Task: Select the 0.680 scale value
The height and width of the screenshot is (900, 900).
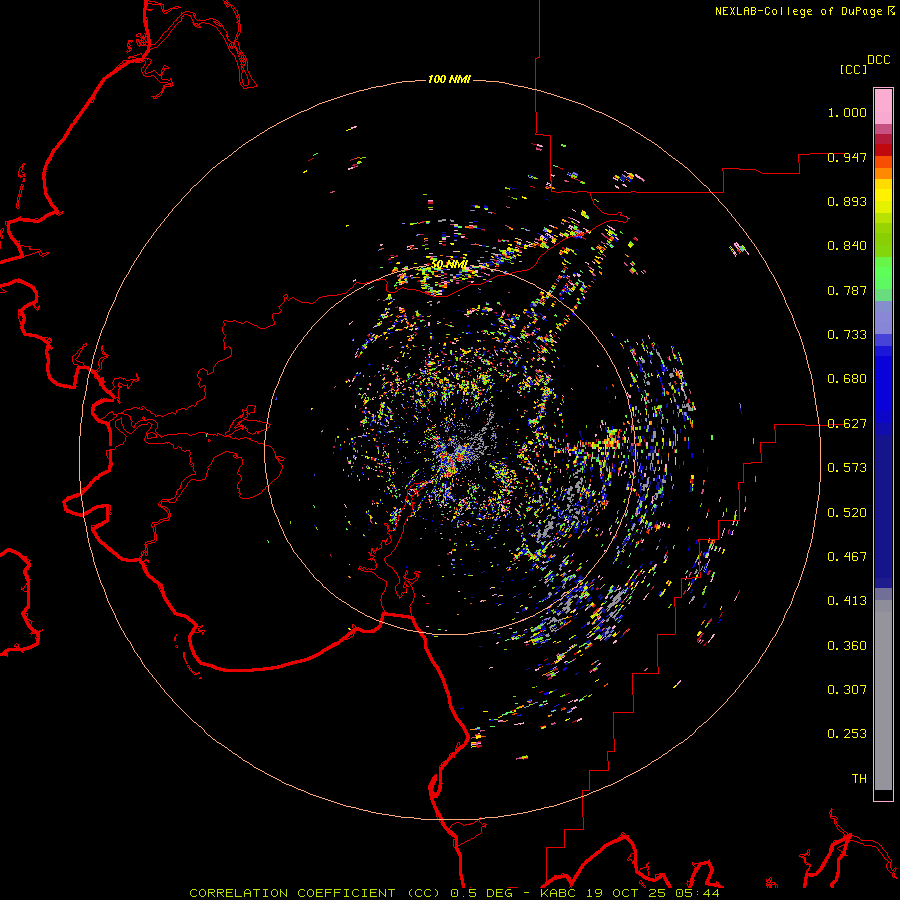Action: [847, 379]
